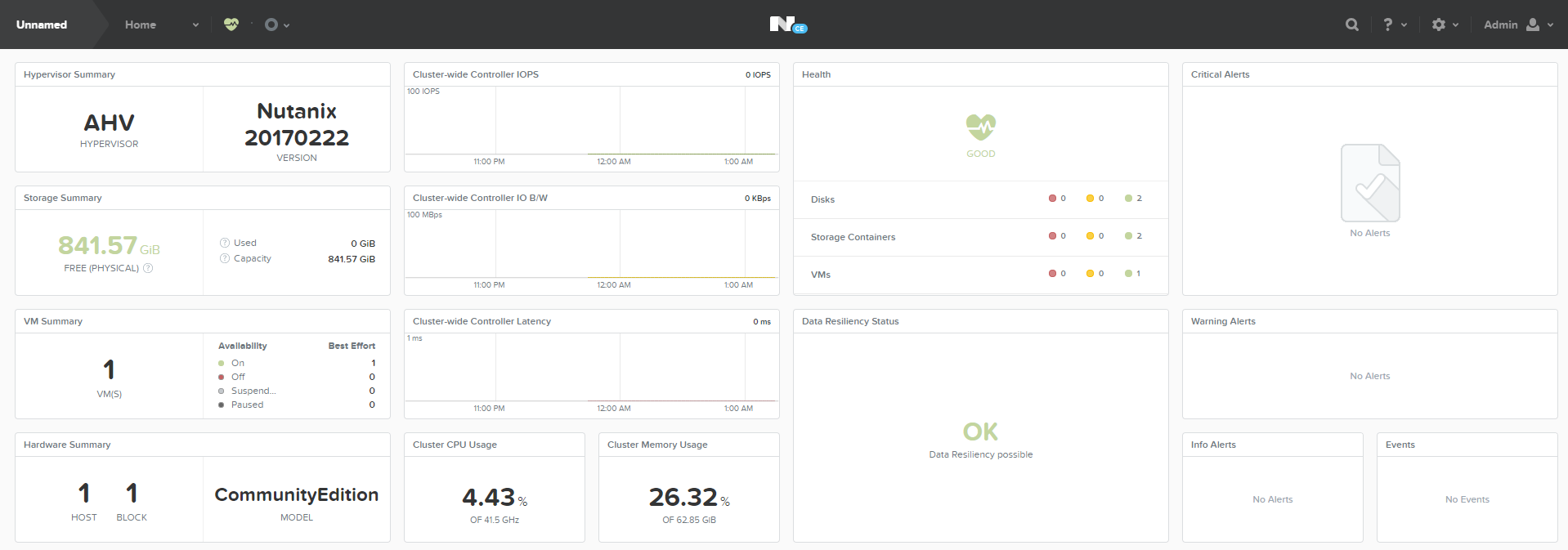
Task: Open the Disks health row
Action: (981, 199)
